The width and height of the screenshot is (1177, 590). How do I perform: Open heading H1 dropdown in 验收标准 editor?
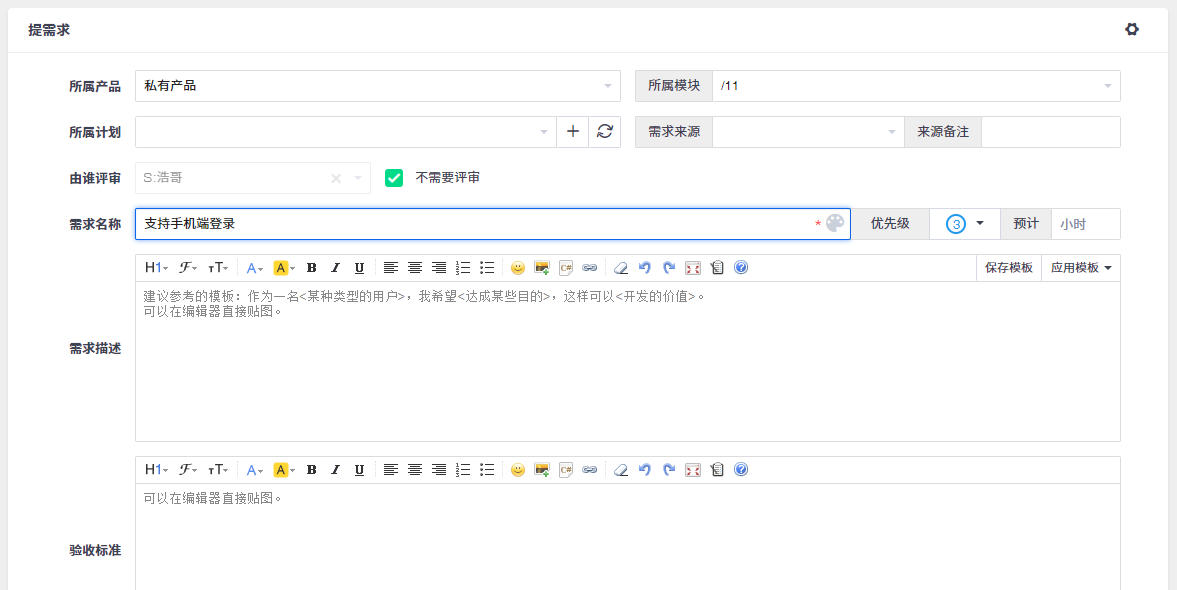coord(156,469)
